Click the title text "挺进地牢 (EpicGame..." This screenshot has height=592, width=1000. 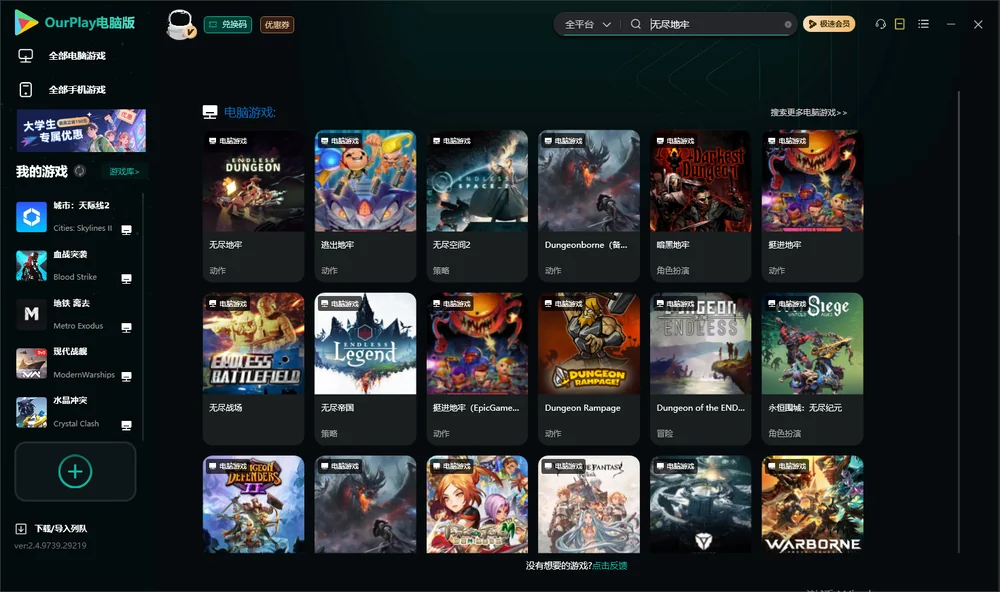coord(476,408)
